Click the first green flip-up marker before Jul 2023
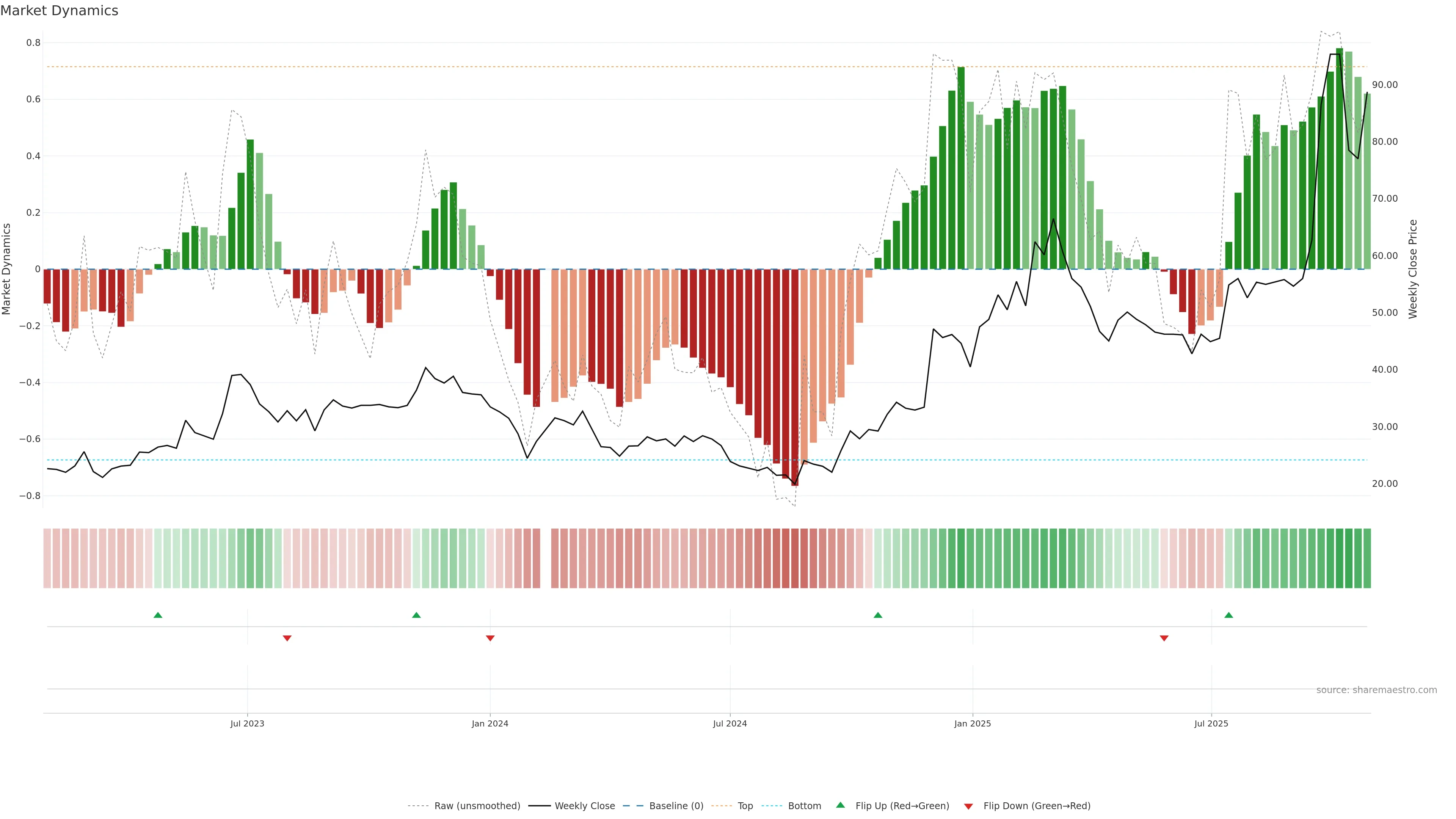The width and height of the screenshot is (1456, 819). click(x=158, y=615)
